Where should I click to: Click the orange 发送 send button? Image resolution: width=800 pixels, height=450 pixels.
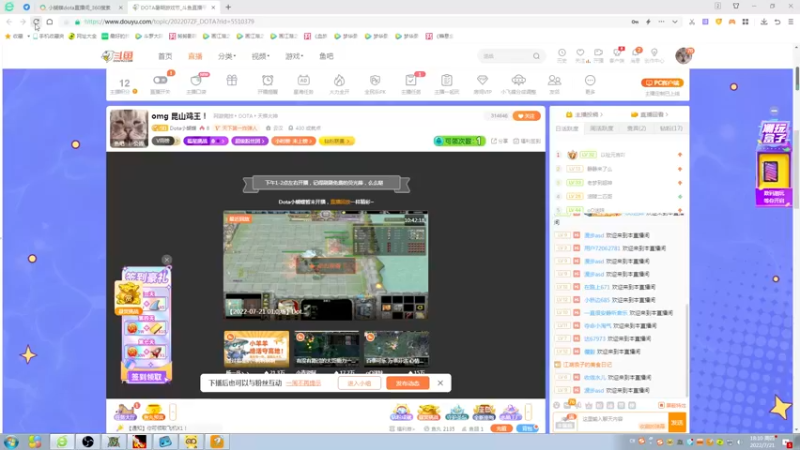coord(677,422)
